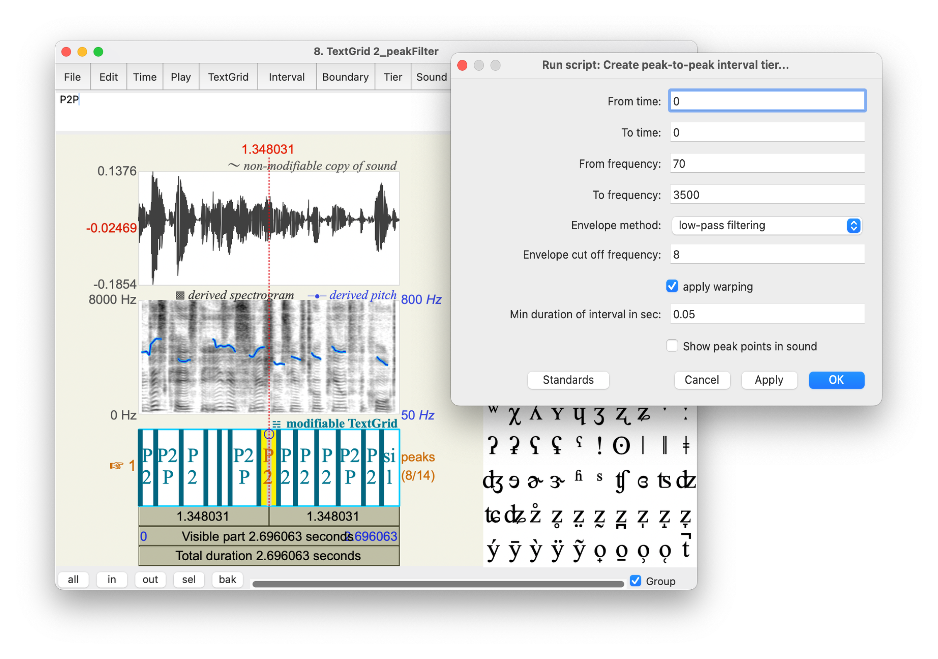
Task: Click the bilabial click ʘ symbol
Action: click(619, 445)
